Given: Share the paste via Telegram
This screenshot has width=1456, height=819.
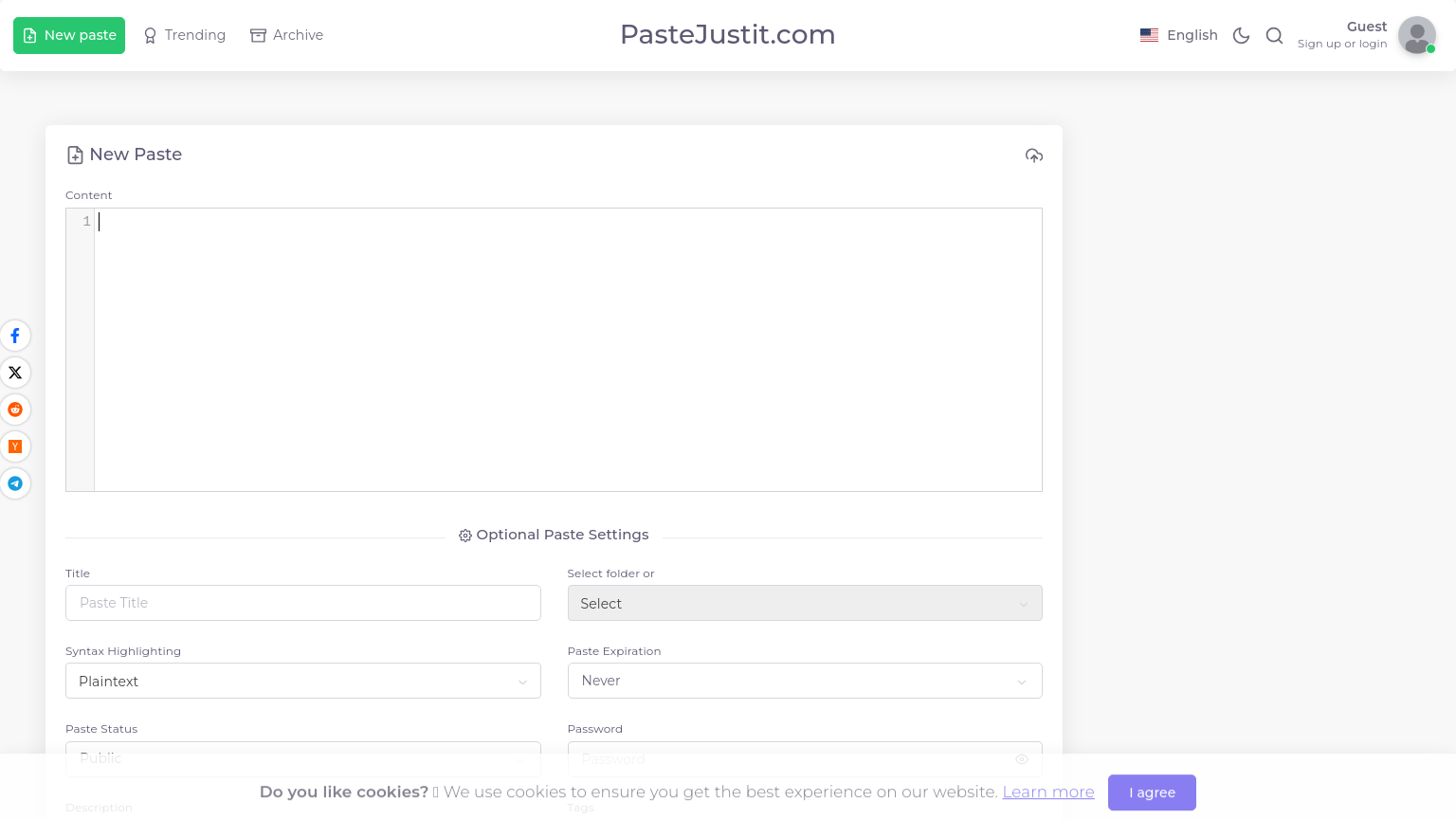Looking at the screenshot, I should pyautogui.click(x=15, y=483).
